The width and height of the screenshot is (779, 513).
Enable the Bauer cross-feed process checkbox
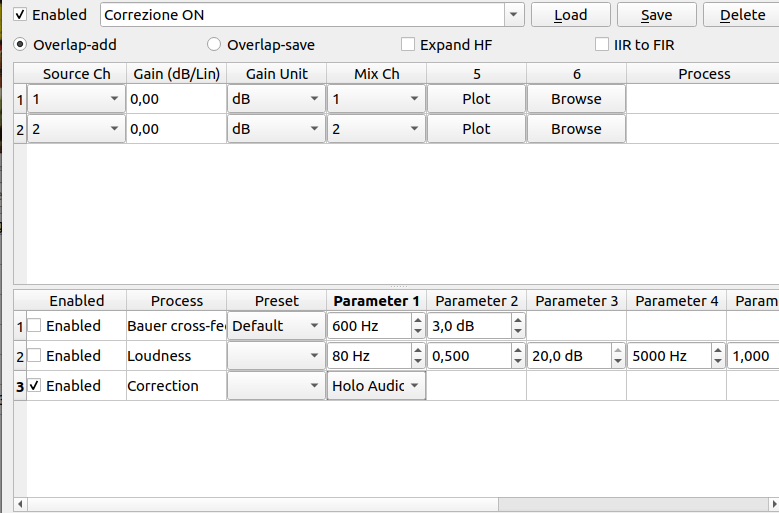[x=35, y=326]
